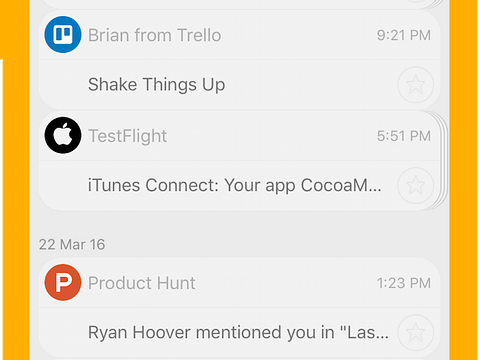Select the Brian from Trello sender name

click(x=154, y=35)
